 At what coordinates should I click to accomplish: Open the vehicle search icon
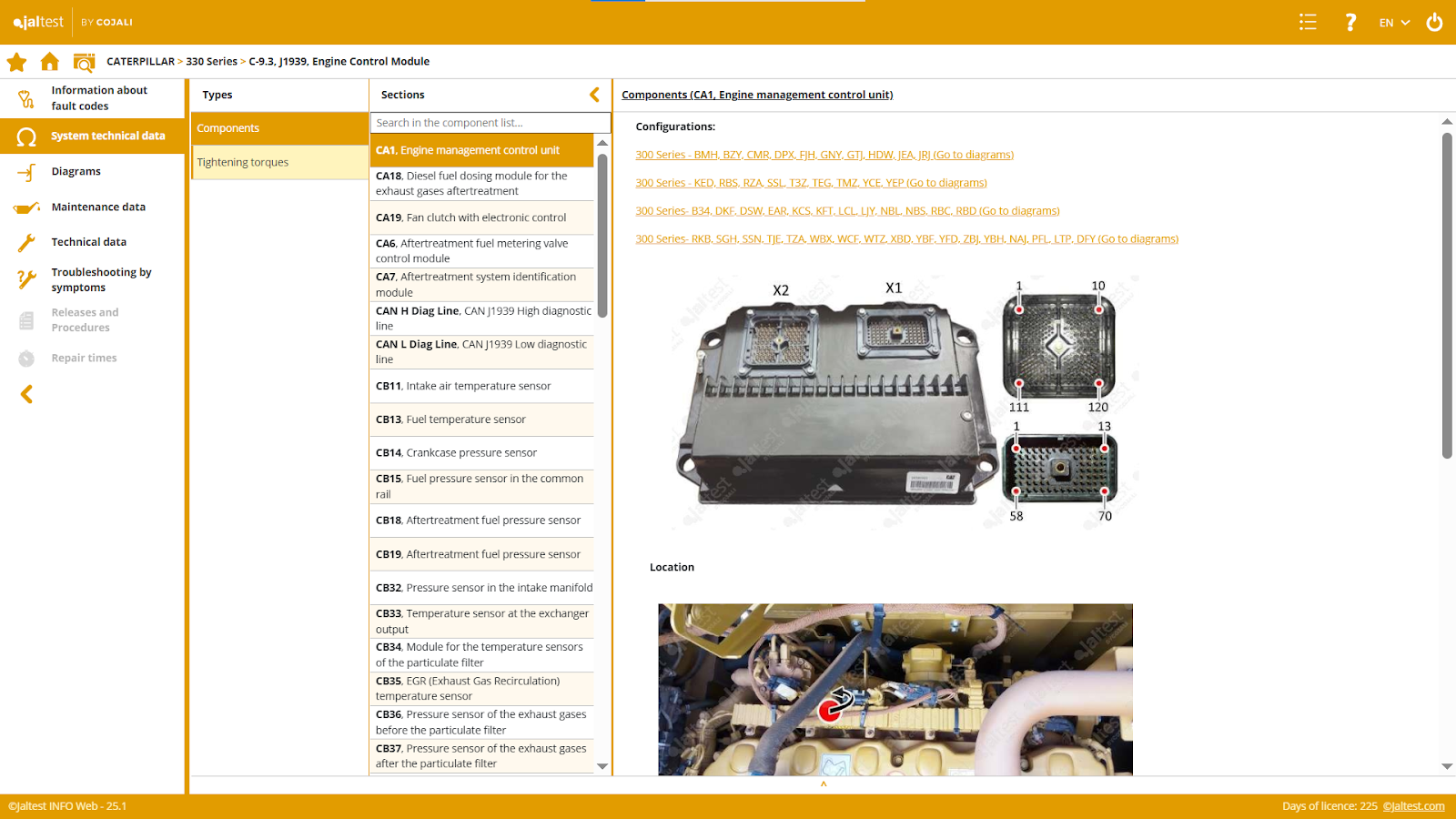coord(84,62)
